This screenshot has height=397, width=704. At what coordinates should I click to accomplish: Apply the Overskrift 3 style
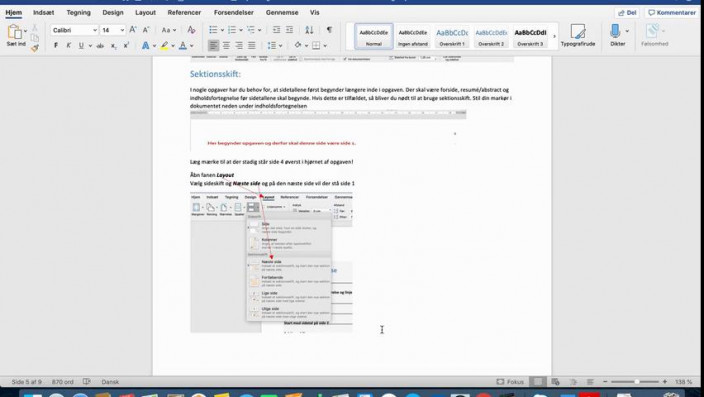click(x=530, y=36)
